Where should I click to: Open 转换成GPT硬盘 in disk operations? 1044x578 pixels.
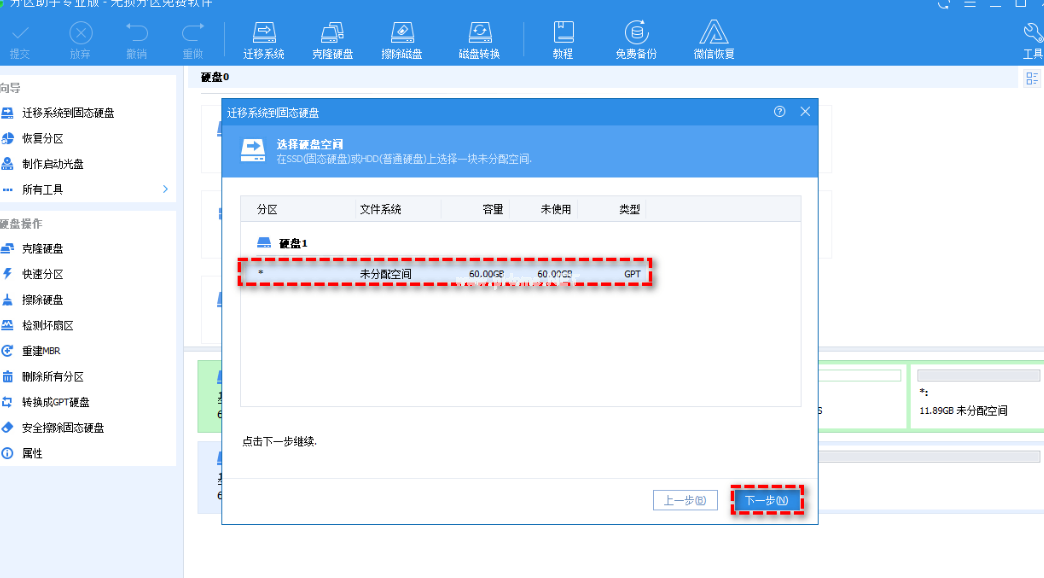[x=56, y=402]
